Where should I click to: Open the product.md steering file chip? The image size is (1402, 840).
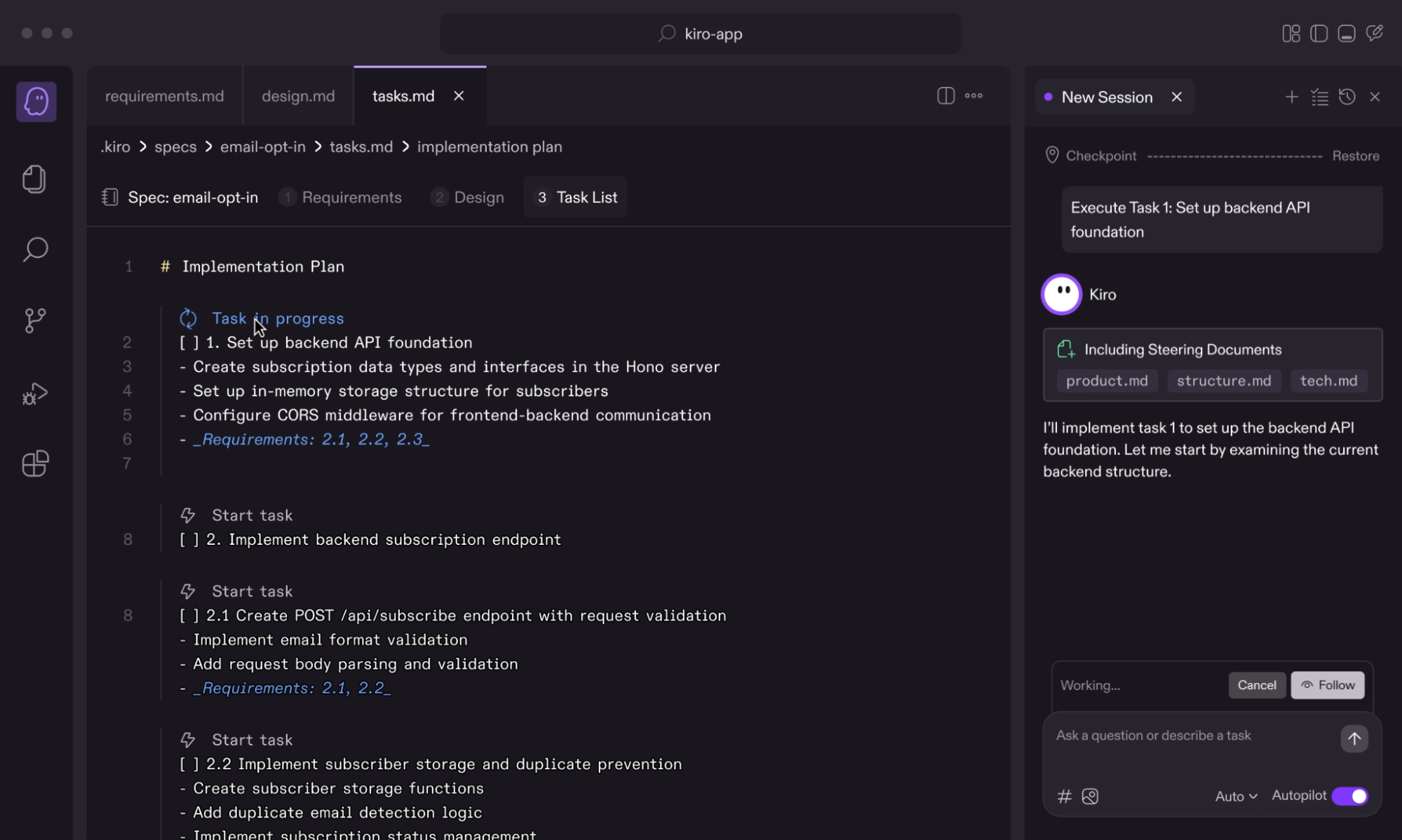(x=1107, y=381)
